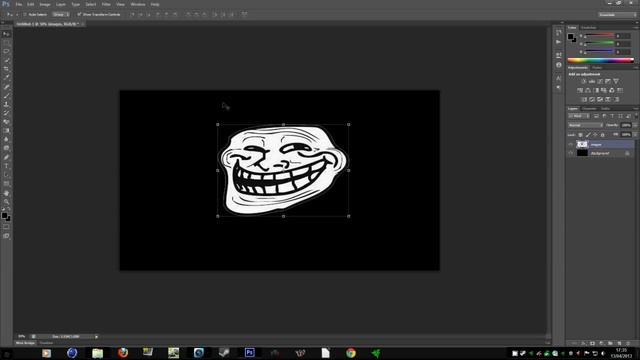Open the Window menu
This screenshot has height=360, width=640.
pos(138,4)
